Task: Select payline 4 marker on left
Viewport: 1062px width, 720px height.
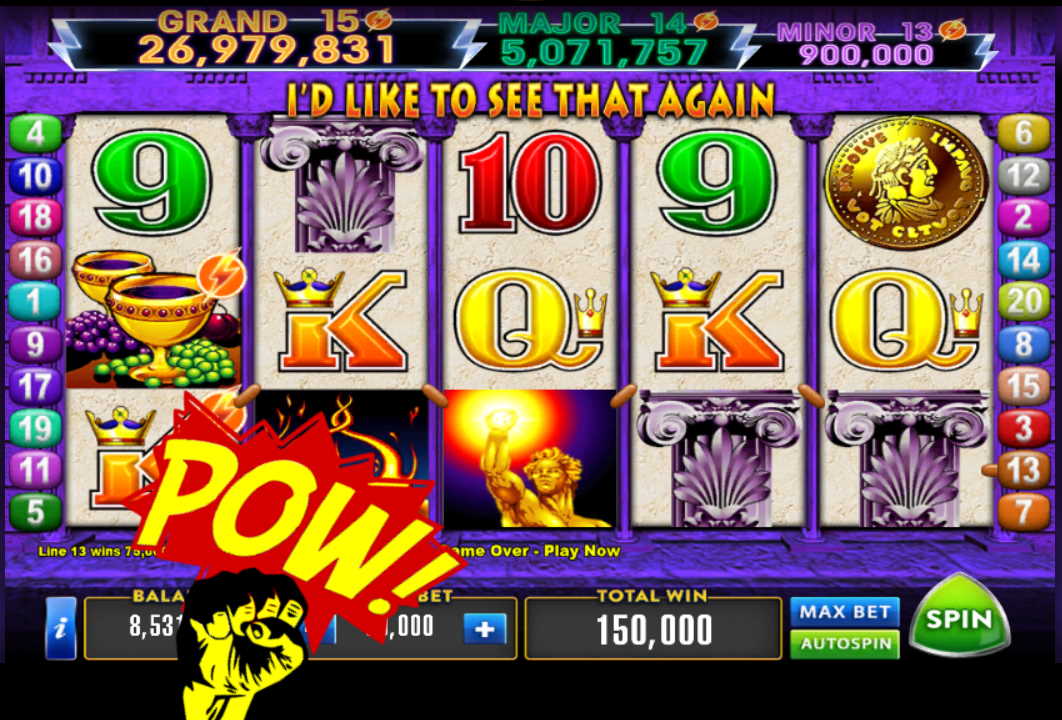Action: pyautogui.click(x=35, y=133)
